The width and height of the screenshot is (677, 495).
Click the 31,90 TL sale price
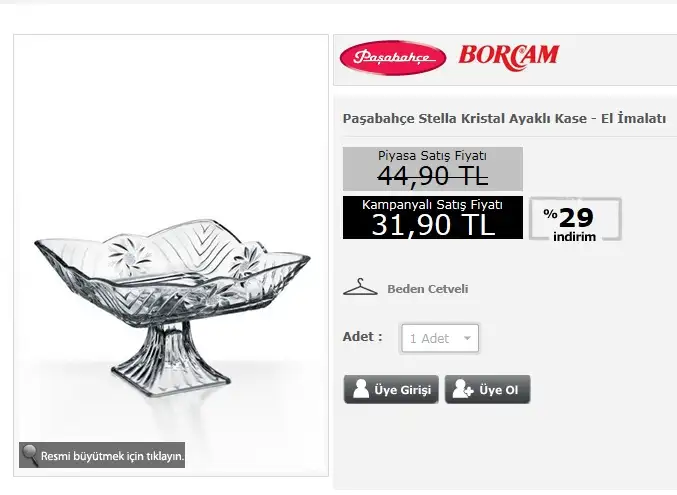tap(433, 225)
